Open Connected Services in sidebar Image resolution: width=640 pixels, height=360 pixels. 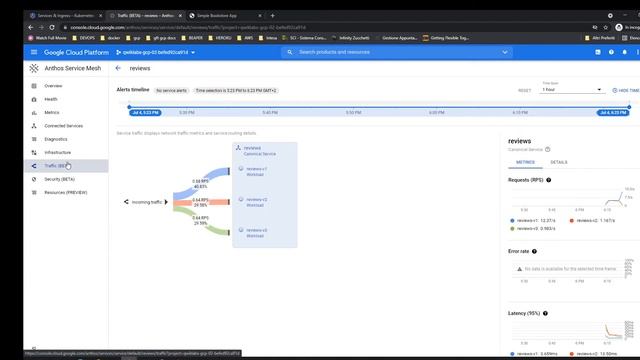point(64,126)
